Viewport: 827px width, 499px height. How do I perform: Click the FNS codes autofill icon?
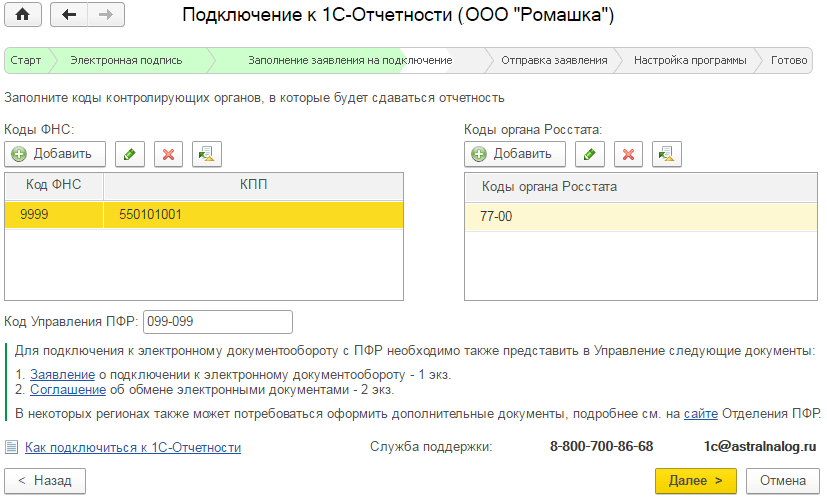207,154
